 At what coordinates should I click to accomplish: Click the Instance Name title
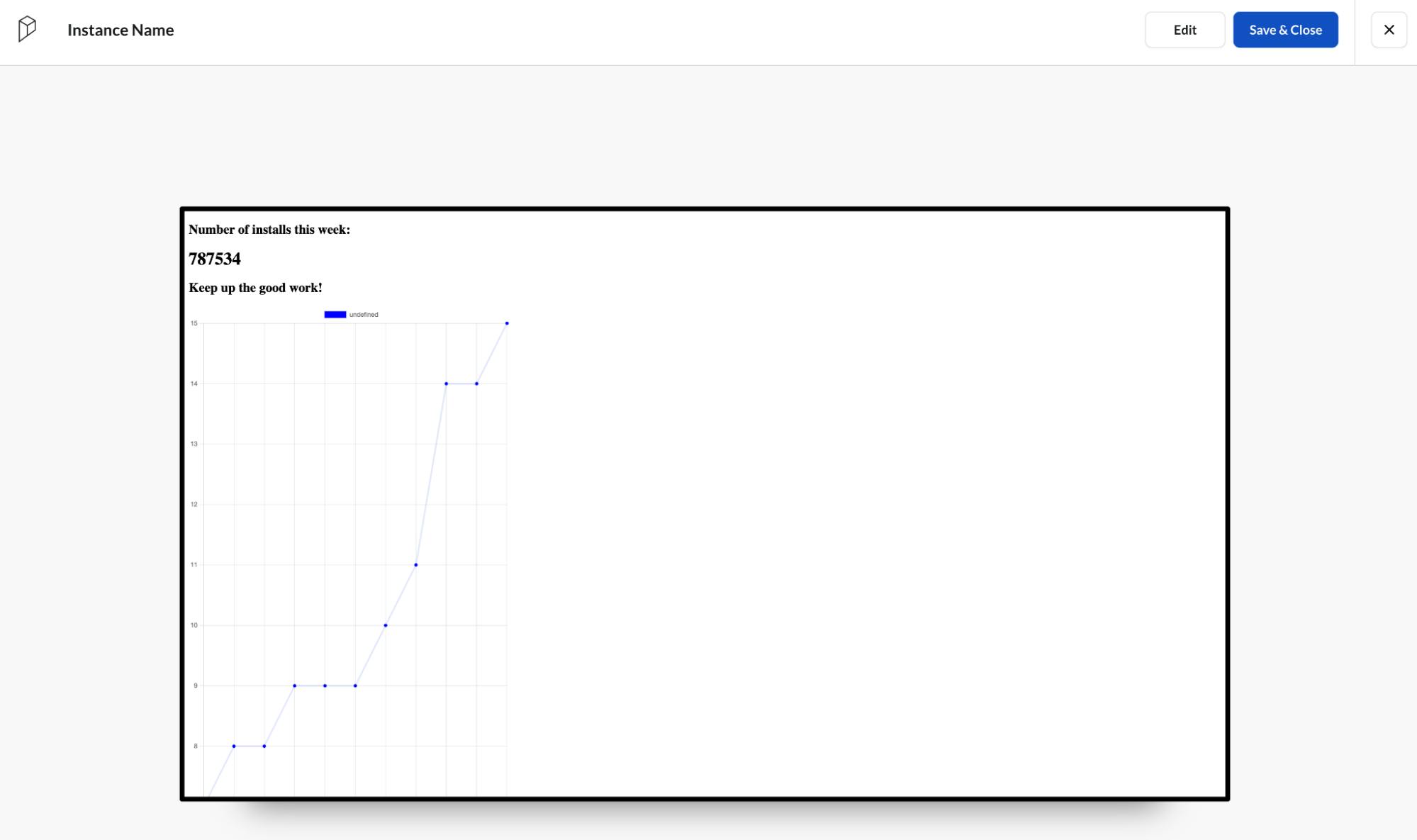click(x=121, y=30)
